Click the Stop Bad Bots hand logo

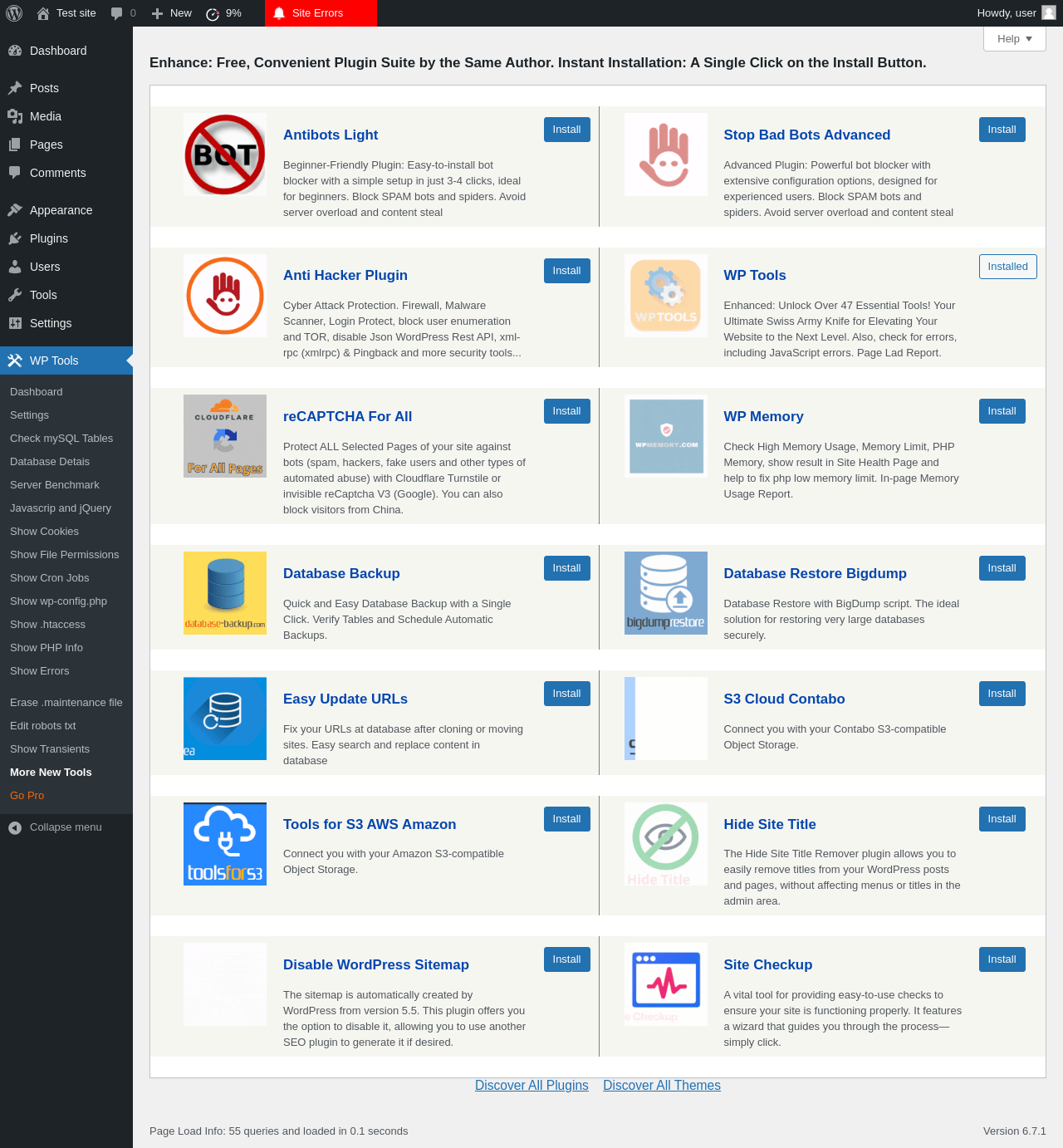(x=666, y=155)
